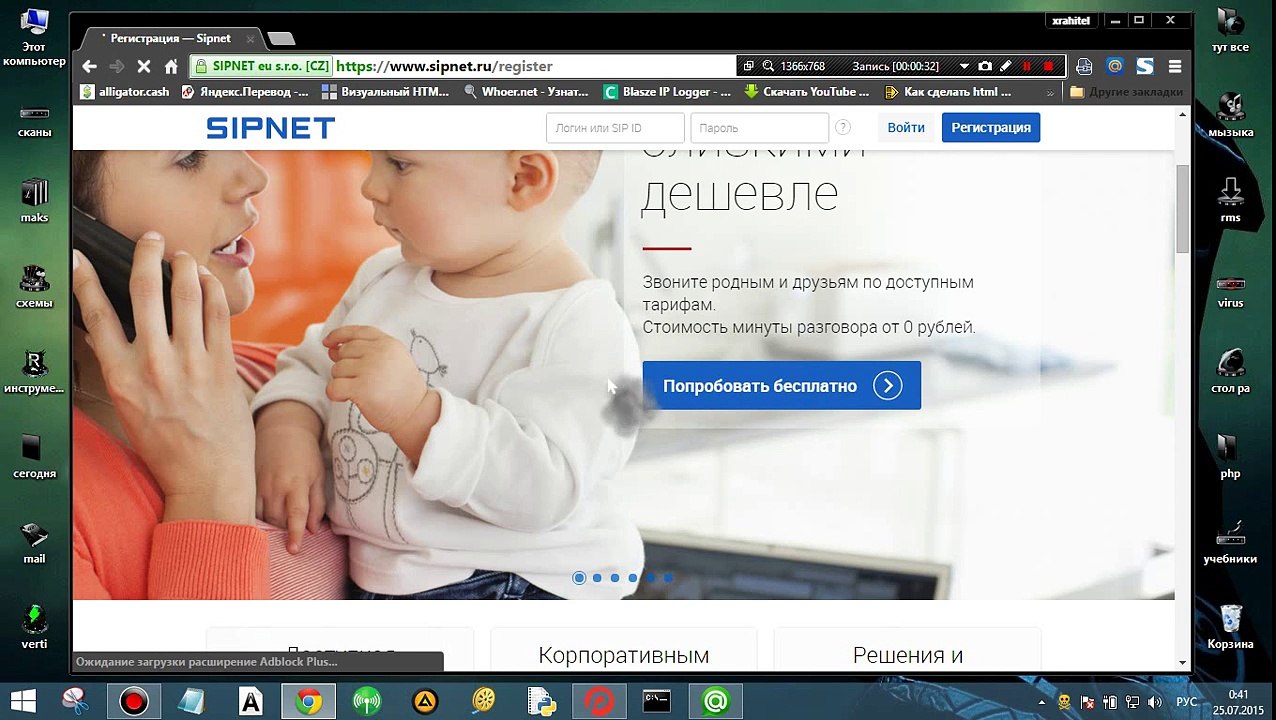Open the AIMP orange triangle taskbar icon
The image size is (1276, 720).
pyautogui.click(x=425, y=701)
